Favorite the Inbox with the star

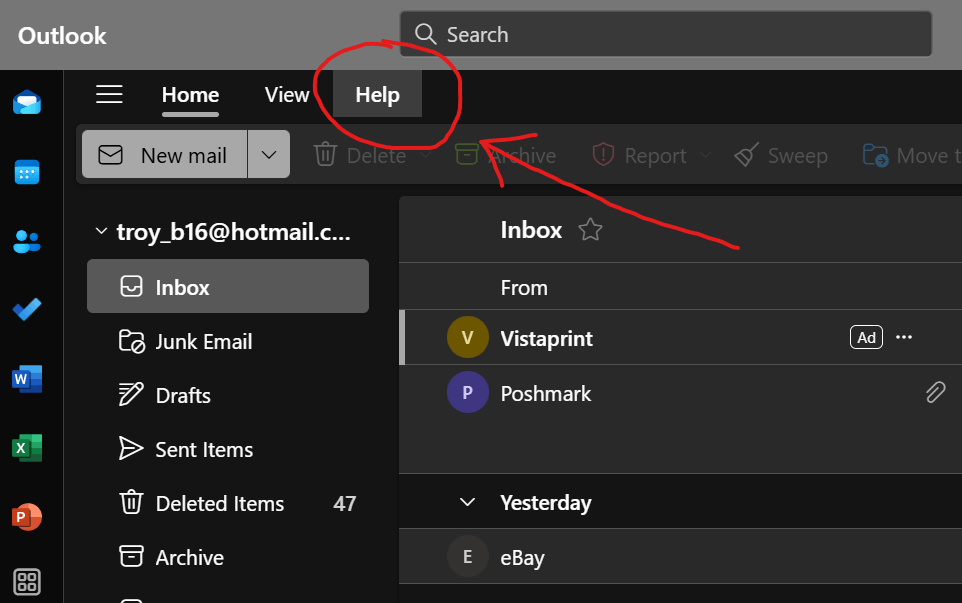click(x=590, y=229)
